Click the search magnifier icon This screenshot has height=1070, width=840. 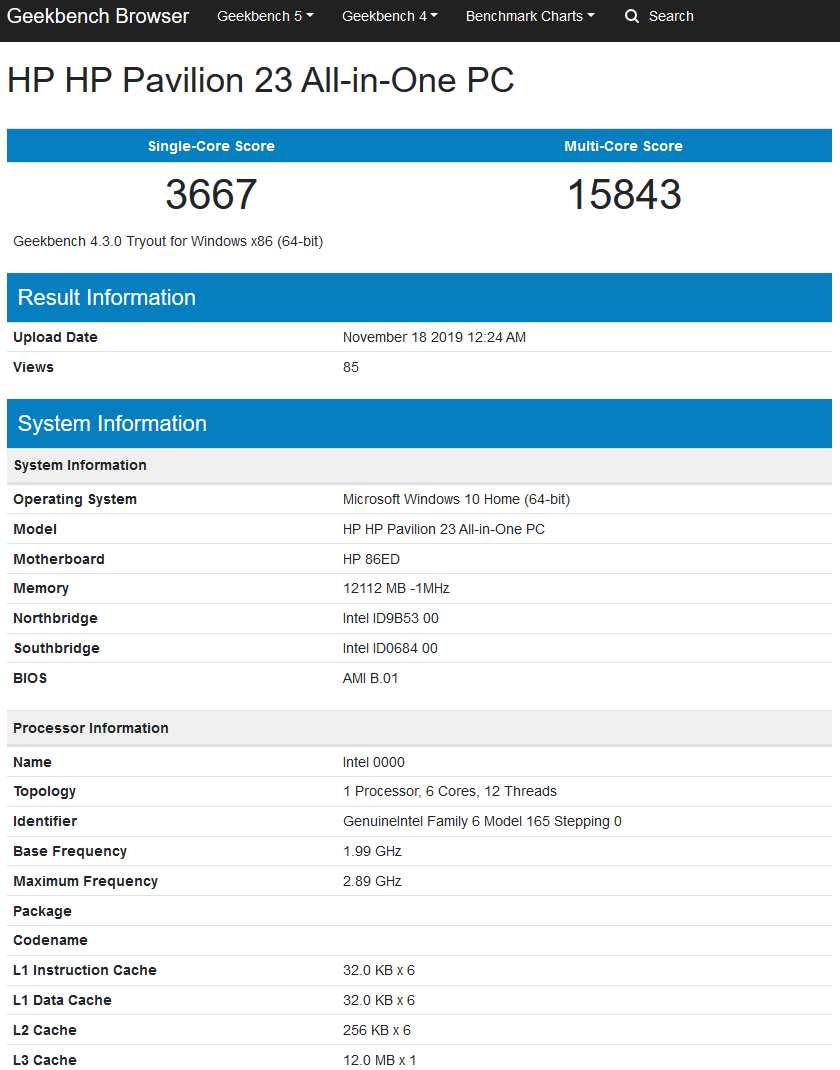tap(632, 16)
